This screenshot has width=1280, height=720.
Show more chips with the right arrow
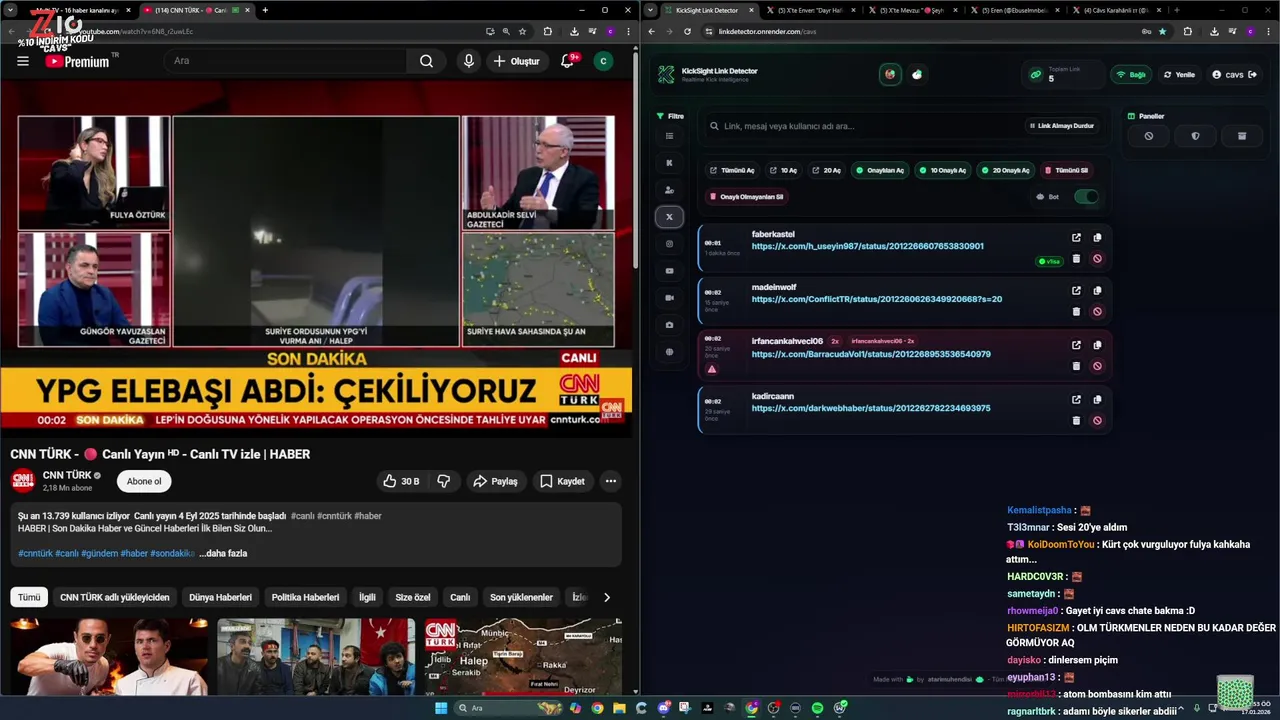pos(606,597)
